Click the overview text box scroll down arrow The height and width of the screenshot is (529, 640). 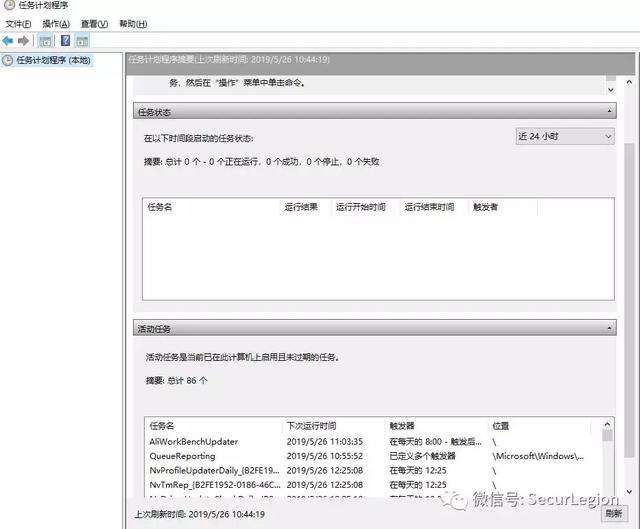[611, 89]
